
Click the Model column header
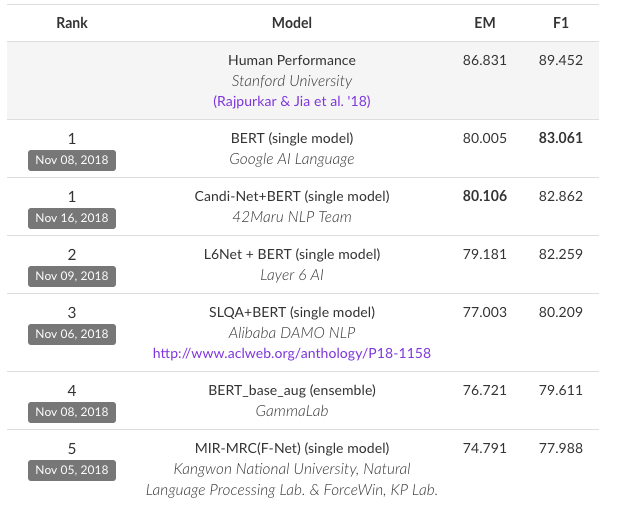(x=291, y=22)
